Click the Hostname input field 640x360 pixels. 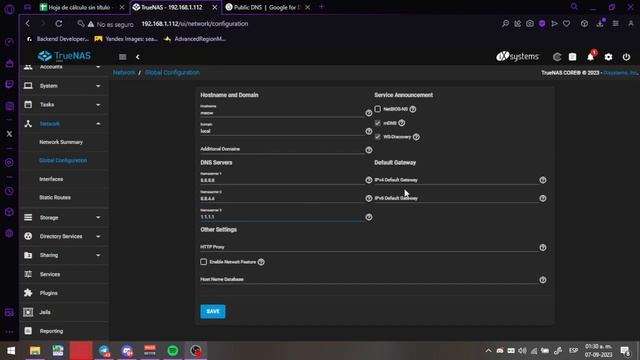click(x=282, y=113)
